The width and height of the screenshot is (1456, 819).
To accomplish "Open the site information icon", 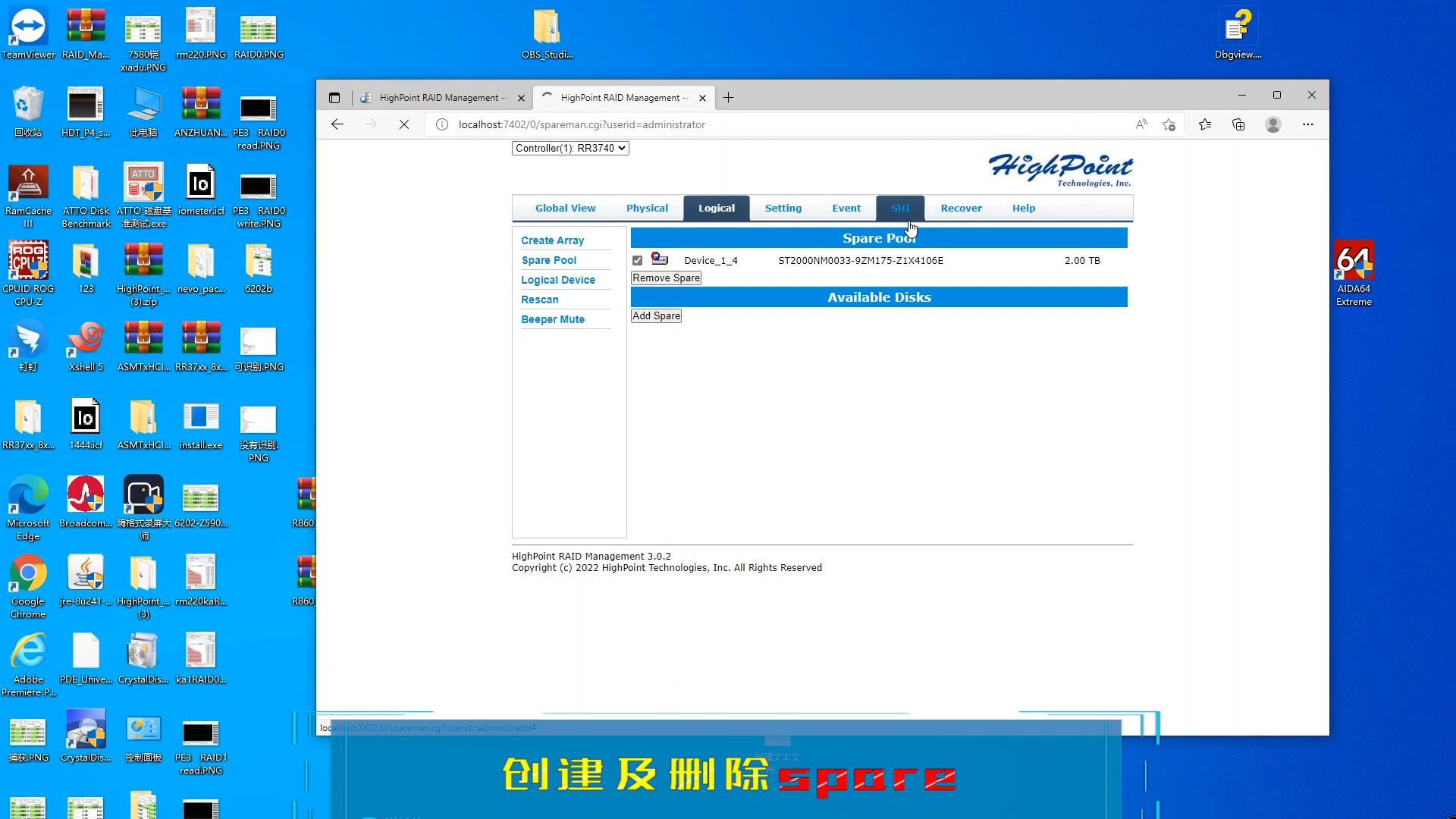I will click(x=442, y=124).
